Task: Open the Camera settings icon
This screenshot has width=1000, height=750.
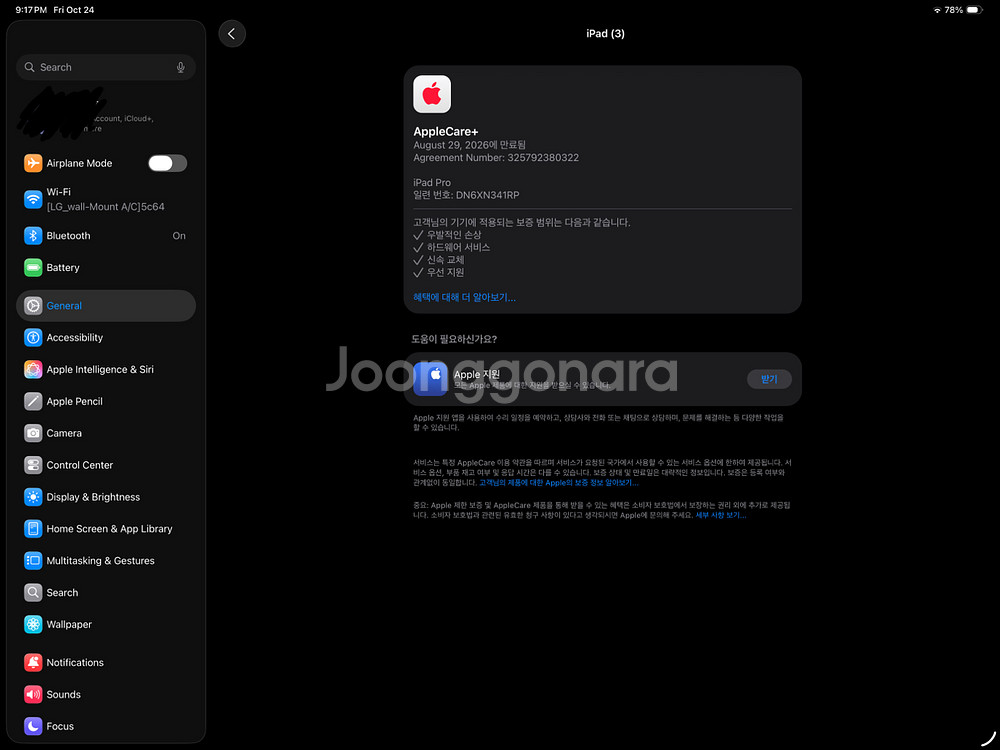Action: pyautogui.click(x=33, y=434)
